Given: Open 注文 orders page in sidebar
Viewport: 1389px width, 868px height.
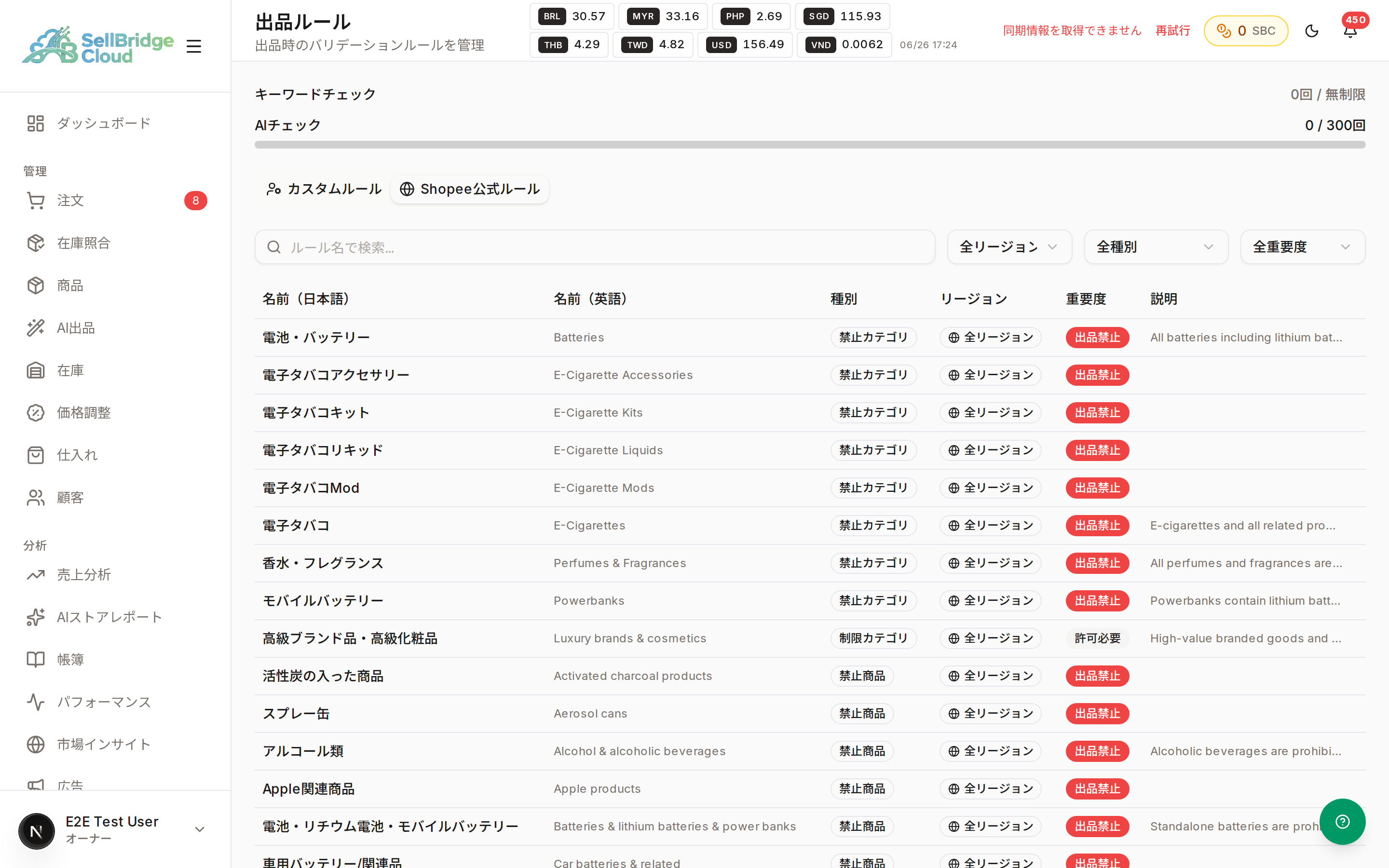Looking at the screenshot, I should [x=115, y=200].
